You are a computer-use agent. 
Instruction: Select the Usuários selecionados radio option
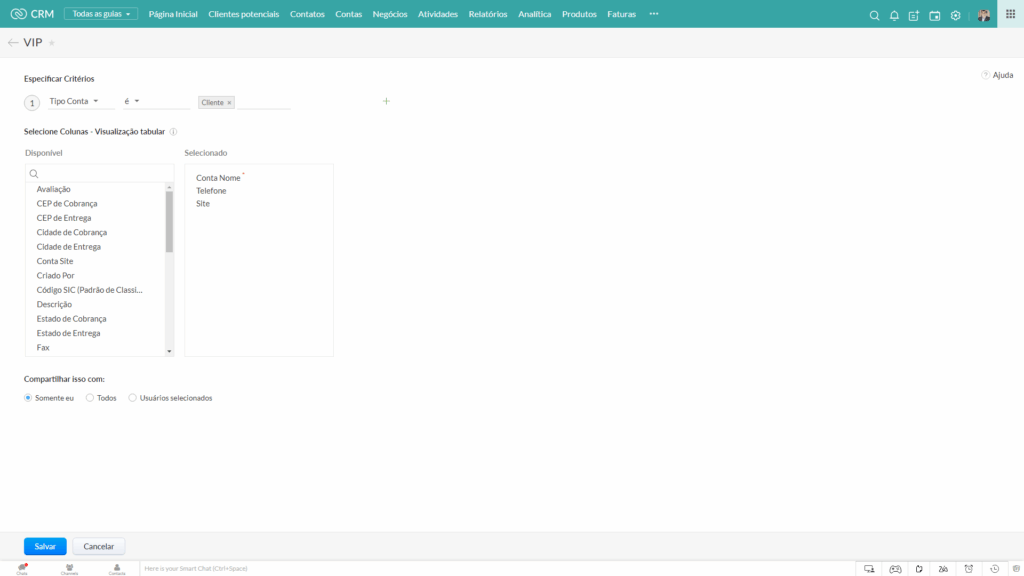pyautogui.click(x=133, y=398)
